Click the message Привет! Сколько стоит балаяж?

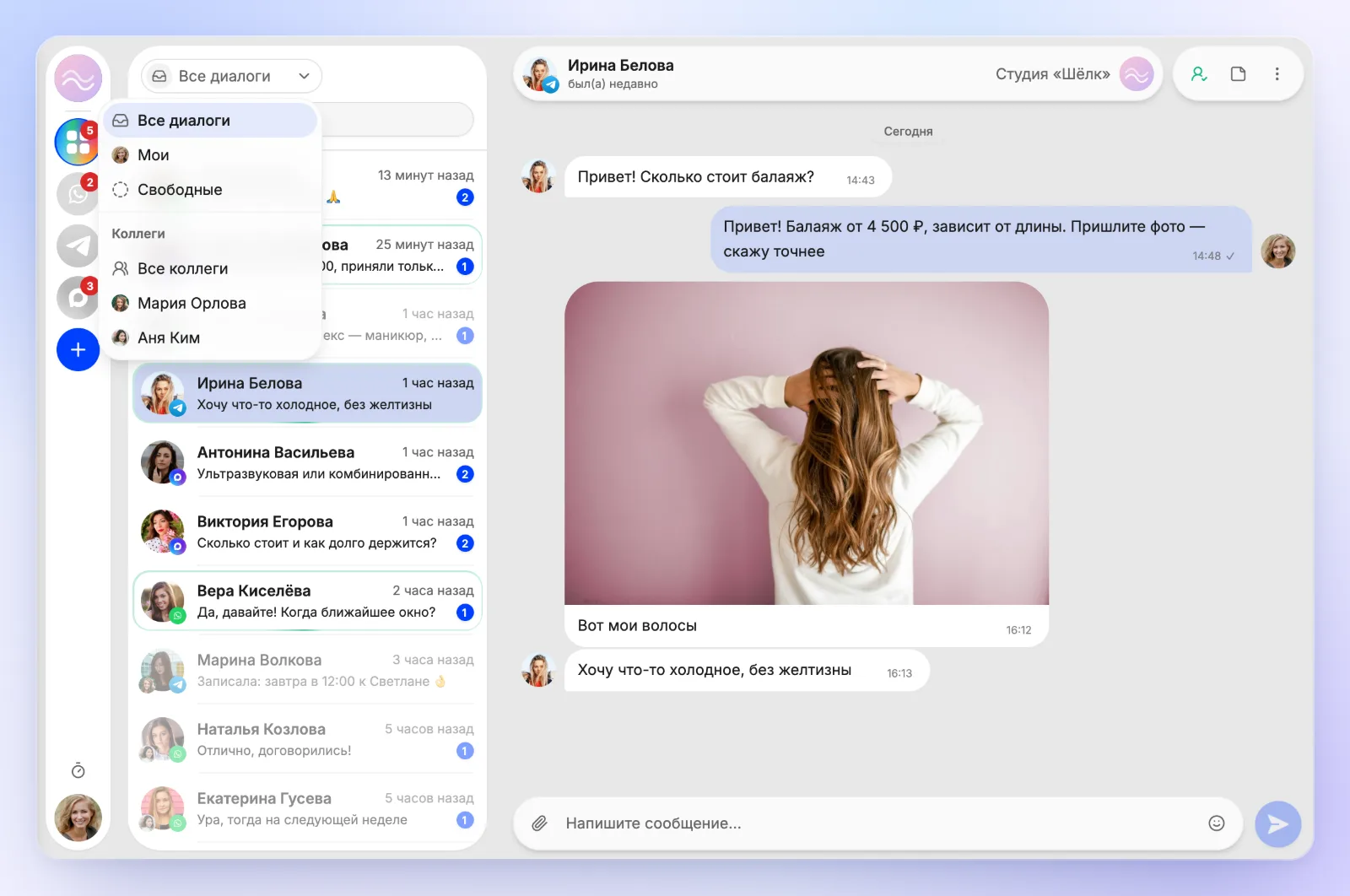pyautogui.click(x=727, y=177)
